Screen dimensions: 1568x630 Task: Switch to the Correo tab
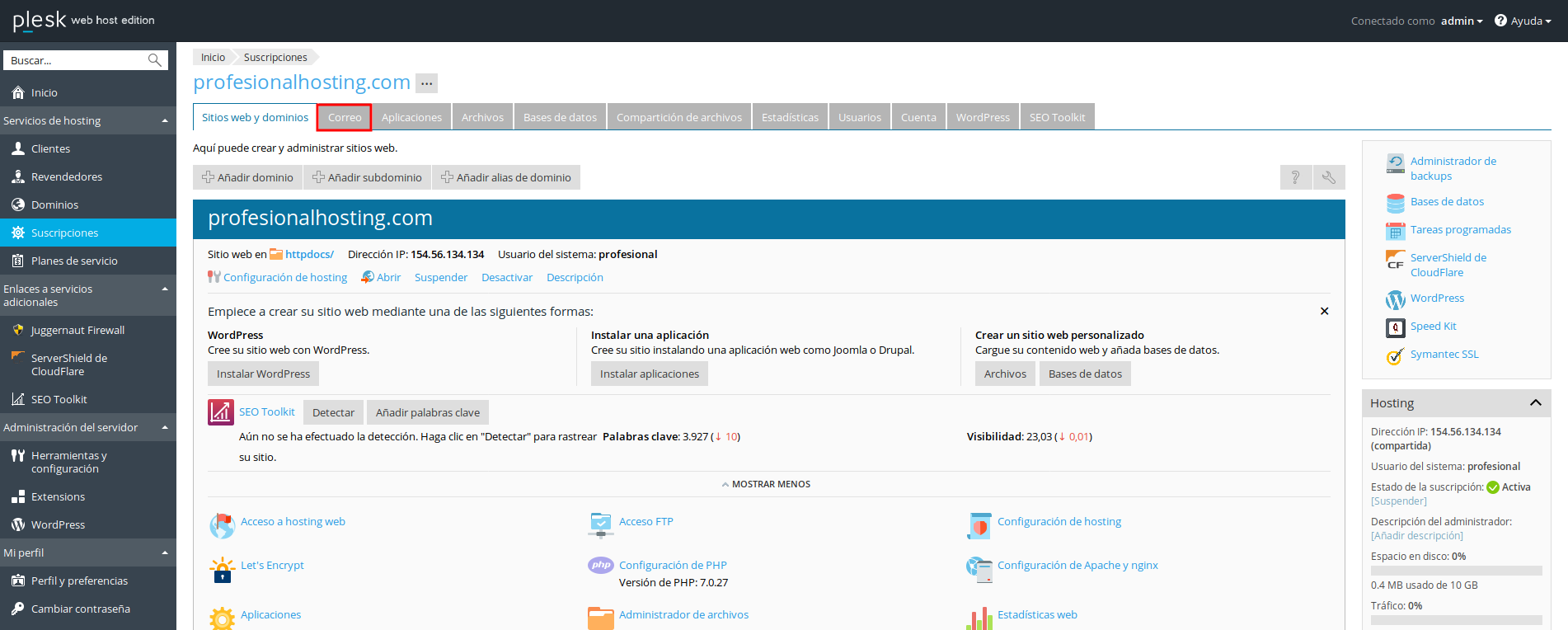click(345, 118)
